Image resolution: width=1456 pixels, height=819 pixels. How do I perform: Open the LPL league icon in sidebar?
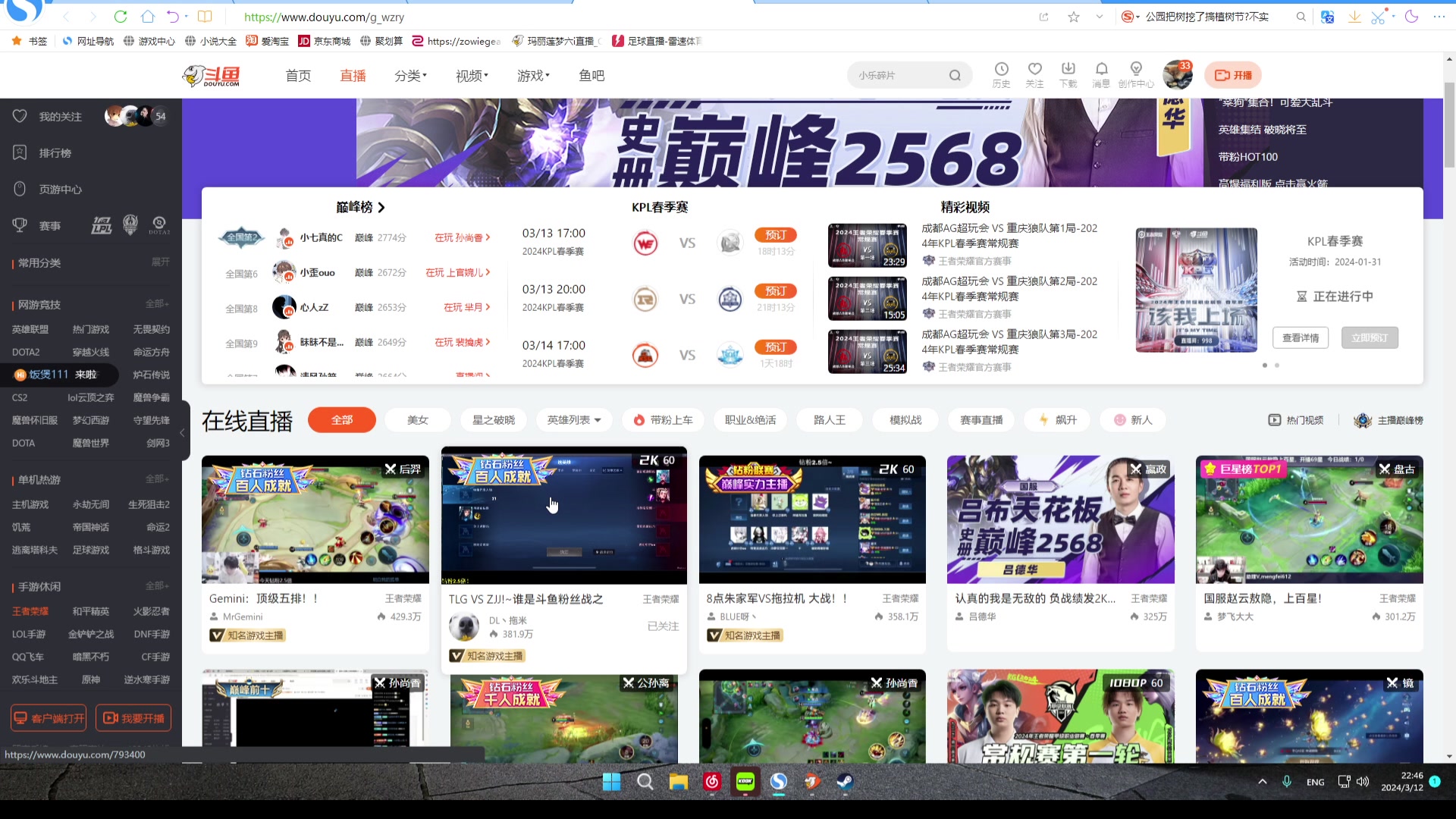point(102,225)
